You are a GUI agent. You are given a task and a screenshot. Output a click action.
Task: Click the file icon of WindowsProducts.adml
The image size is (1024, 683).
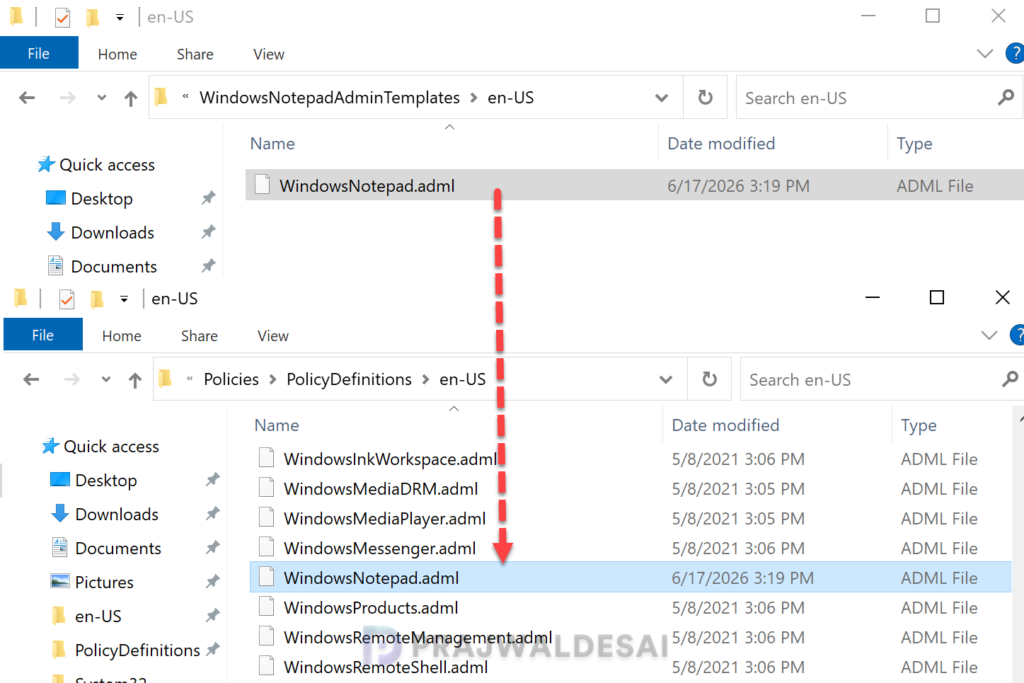pos(266,607)
